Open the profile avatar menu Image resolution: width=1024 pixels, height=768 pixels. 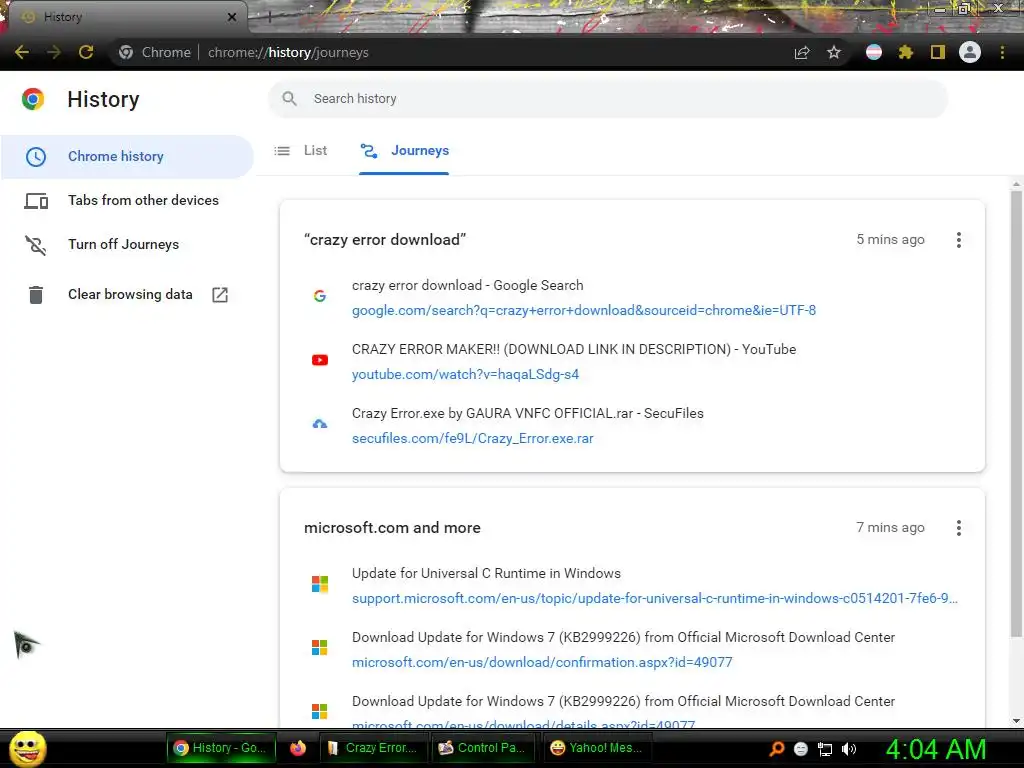click(970, 52)
